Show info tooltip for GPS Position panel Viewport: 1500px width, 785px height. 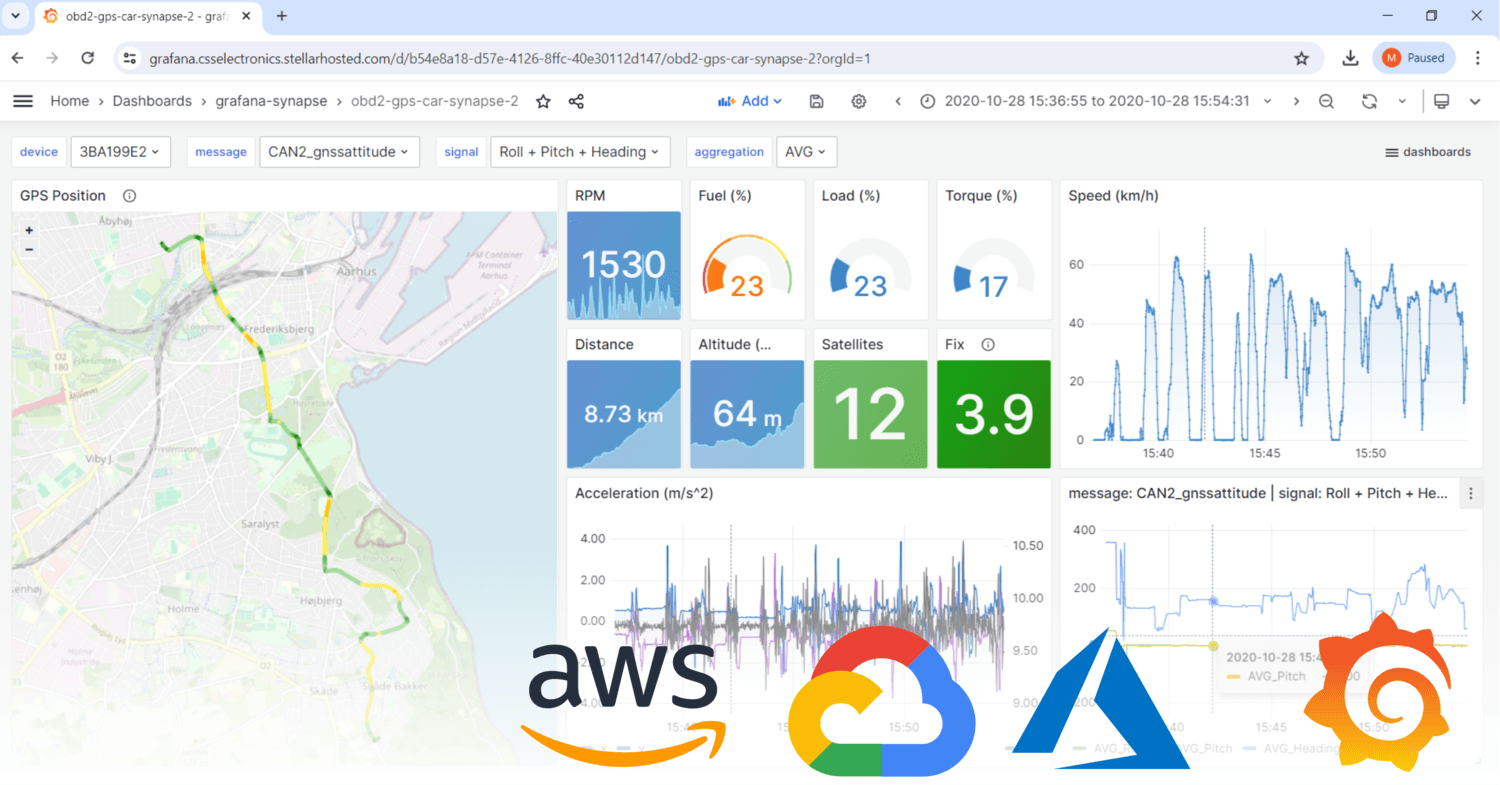point(129,196)
